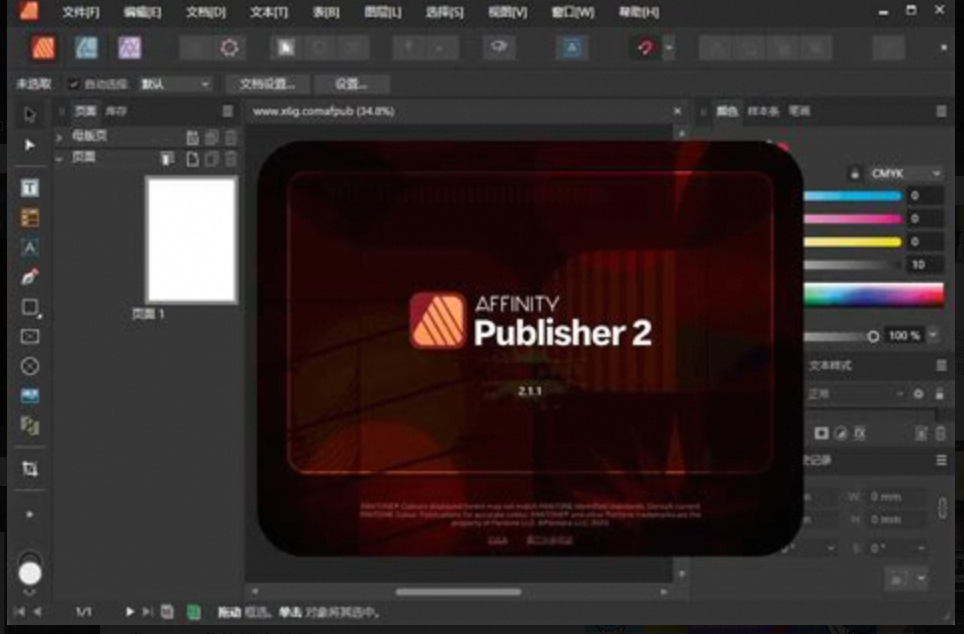
Task: Click the 设置... button
Action: pos(351,84)
